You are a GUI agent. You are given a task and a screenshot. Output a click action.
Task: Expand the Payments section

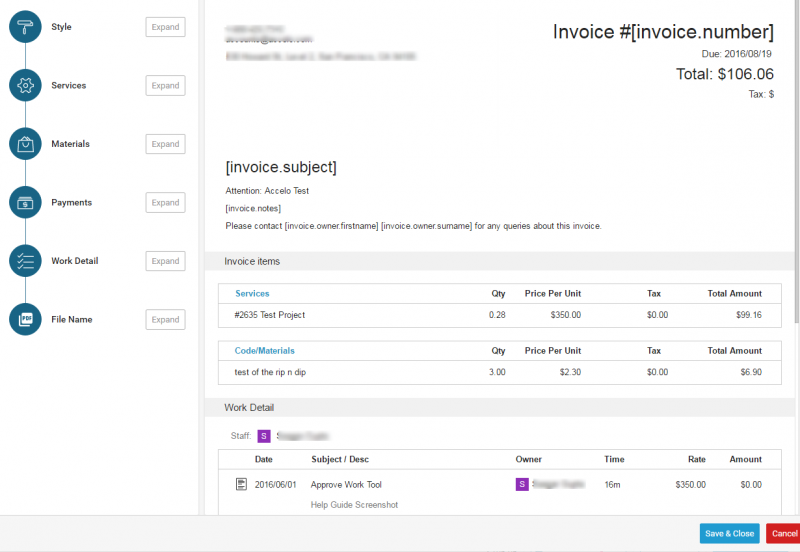click(x=165, y=203)
